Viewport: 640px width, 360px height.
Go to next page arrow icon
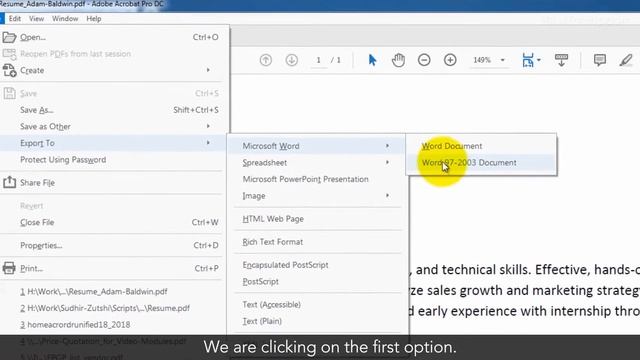pos(291,60)
